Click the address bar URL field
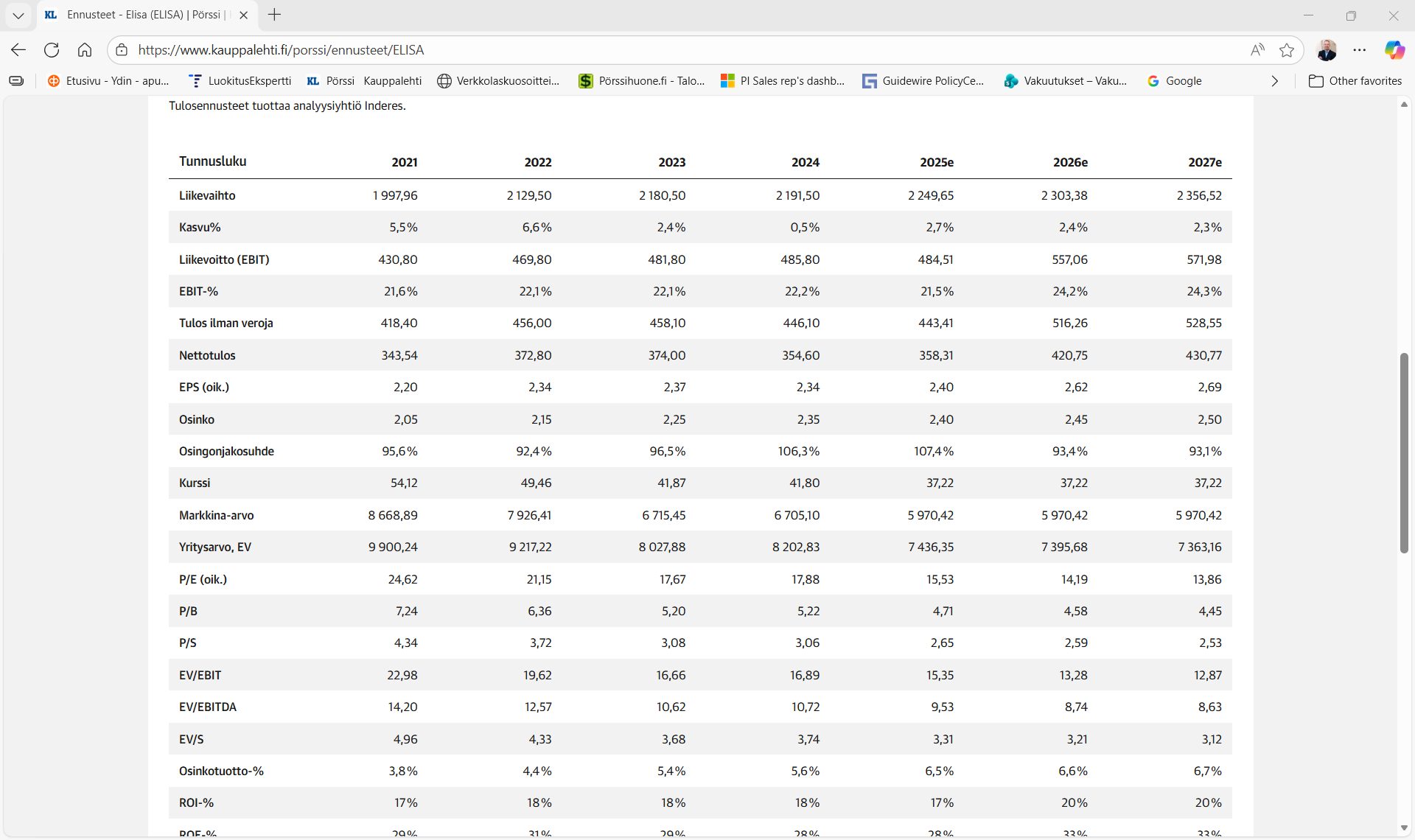The height and width of the screenshot is (840, 1415). click(x=663, y=50)
